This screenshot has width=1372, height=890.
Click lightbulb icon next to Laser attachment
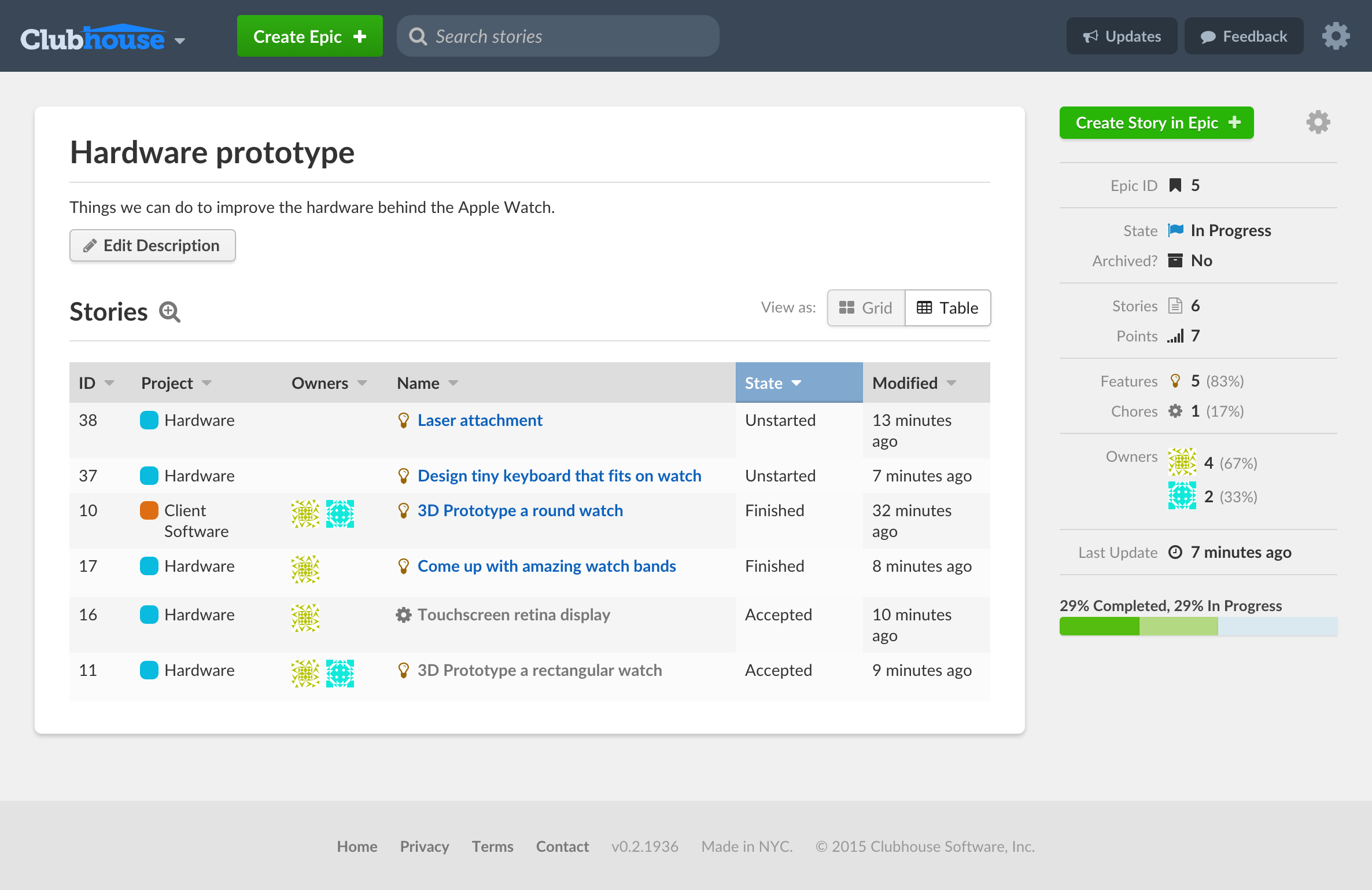coord(404,420)
